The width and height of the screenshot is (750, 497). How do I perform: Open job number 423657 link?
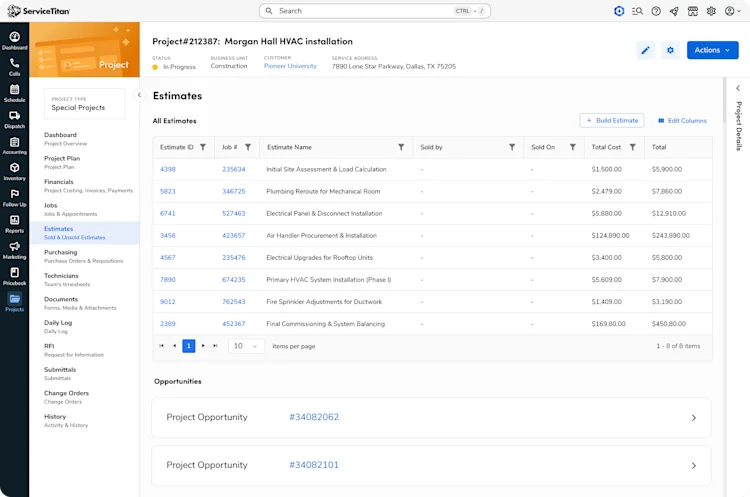(x=233, y=235)
